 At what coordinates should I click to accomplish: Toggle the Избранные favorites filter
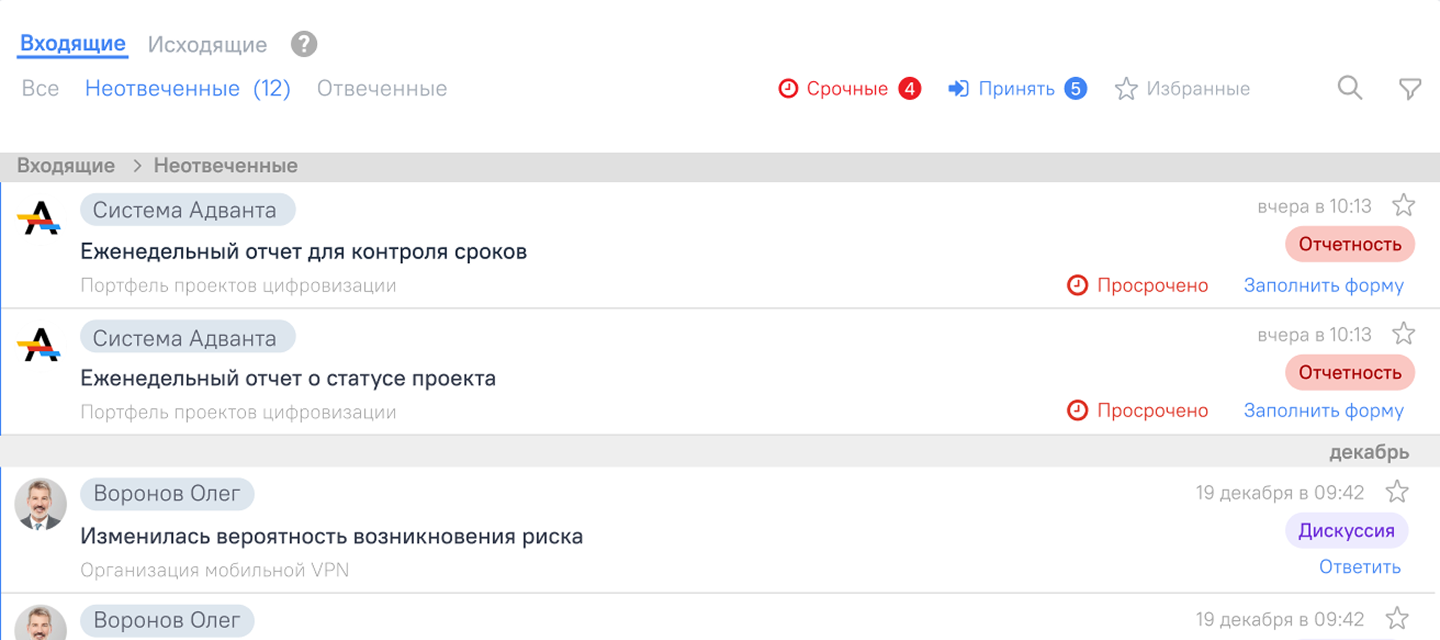point(1183,89)
